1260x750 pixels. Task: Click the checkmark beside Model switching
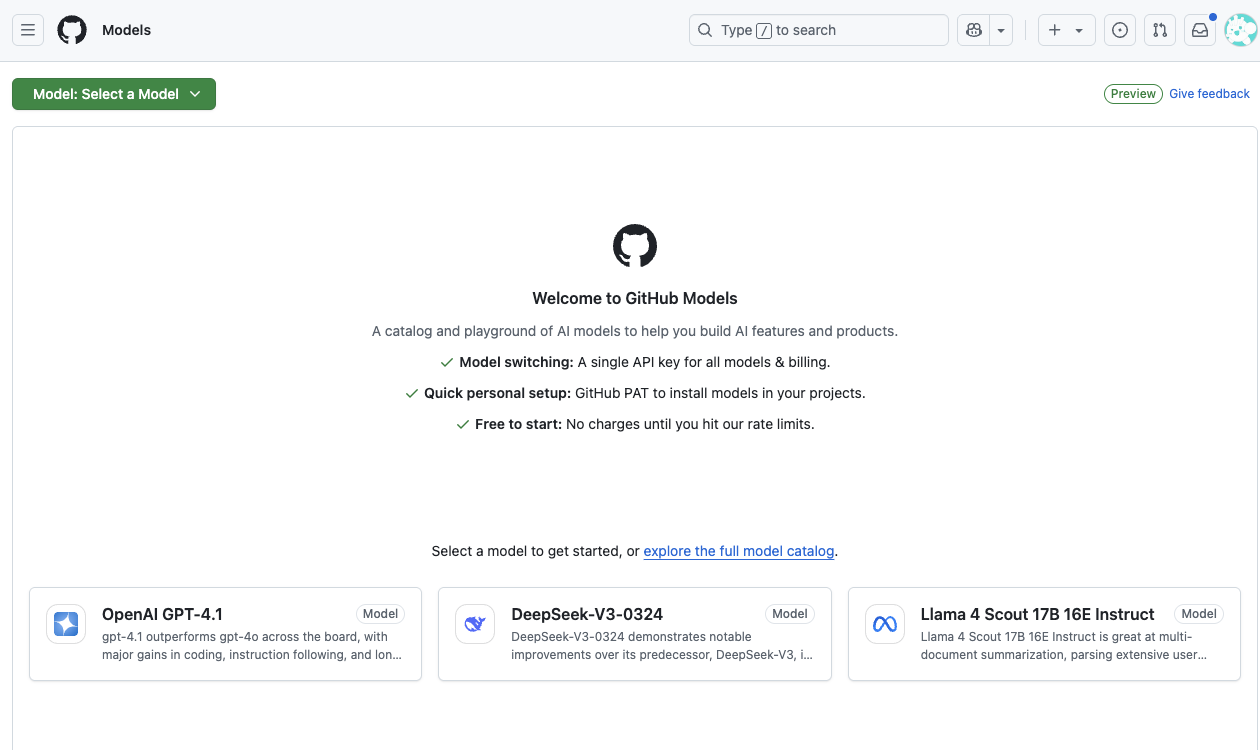click(447, 362)
